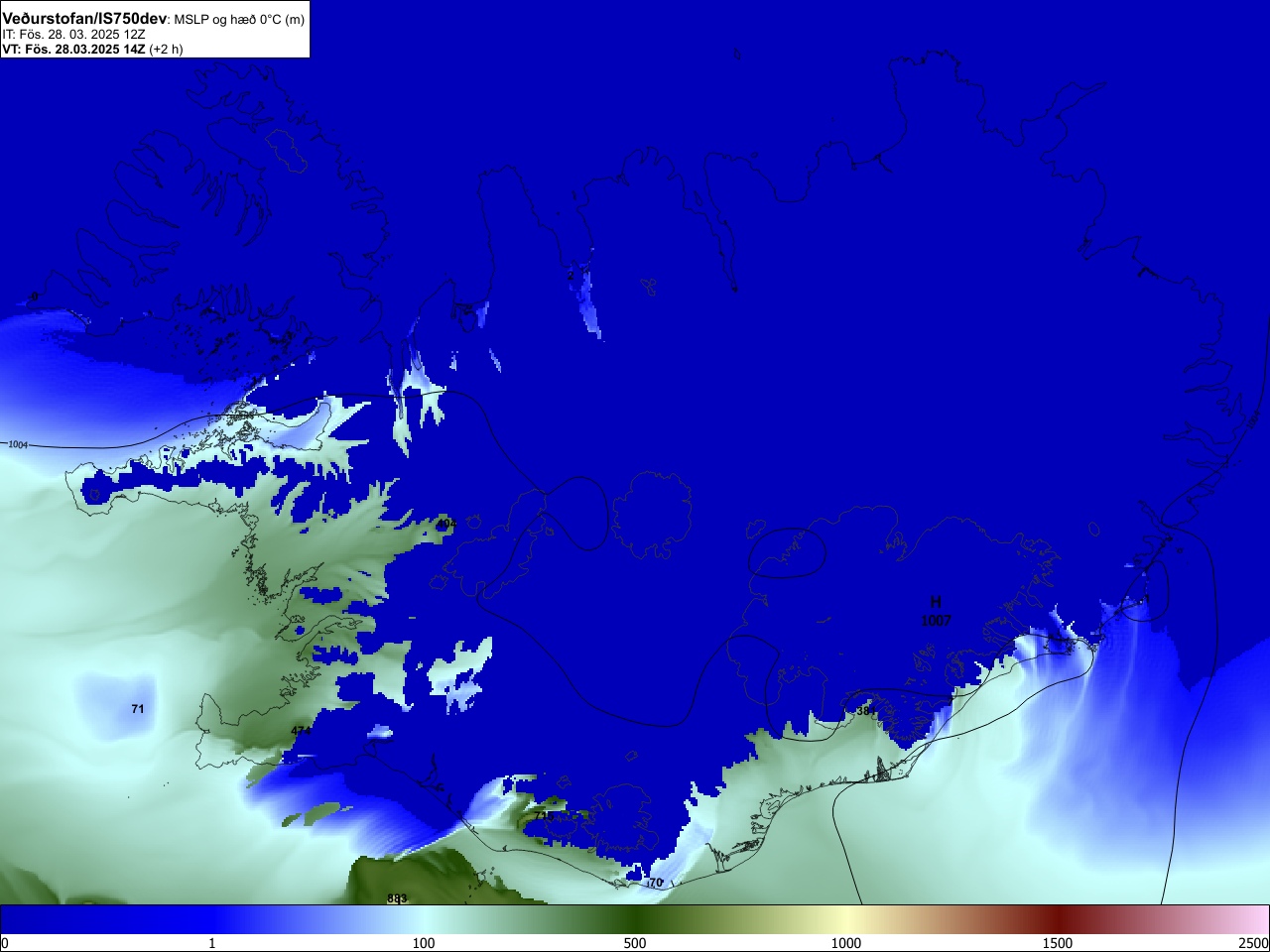Click the dark red legend segment near 1500
Viewport: 1270px width, 952px height.
click(1058, 919)
